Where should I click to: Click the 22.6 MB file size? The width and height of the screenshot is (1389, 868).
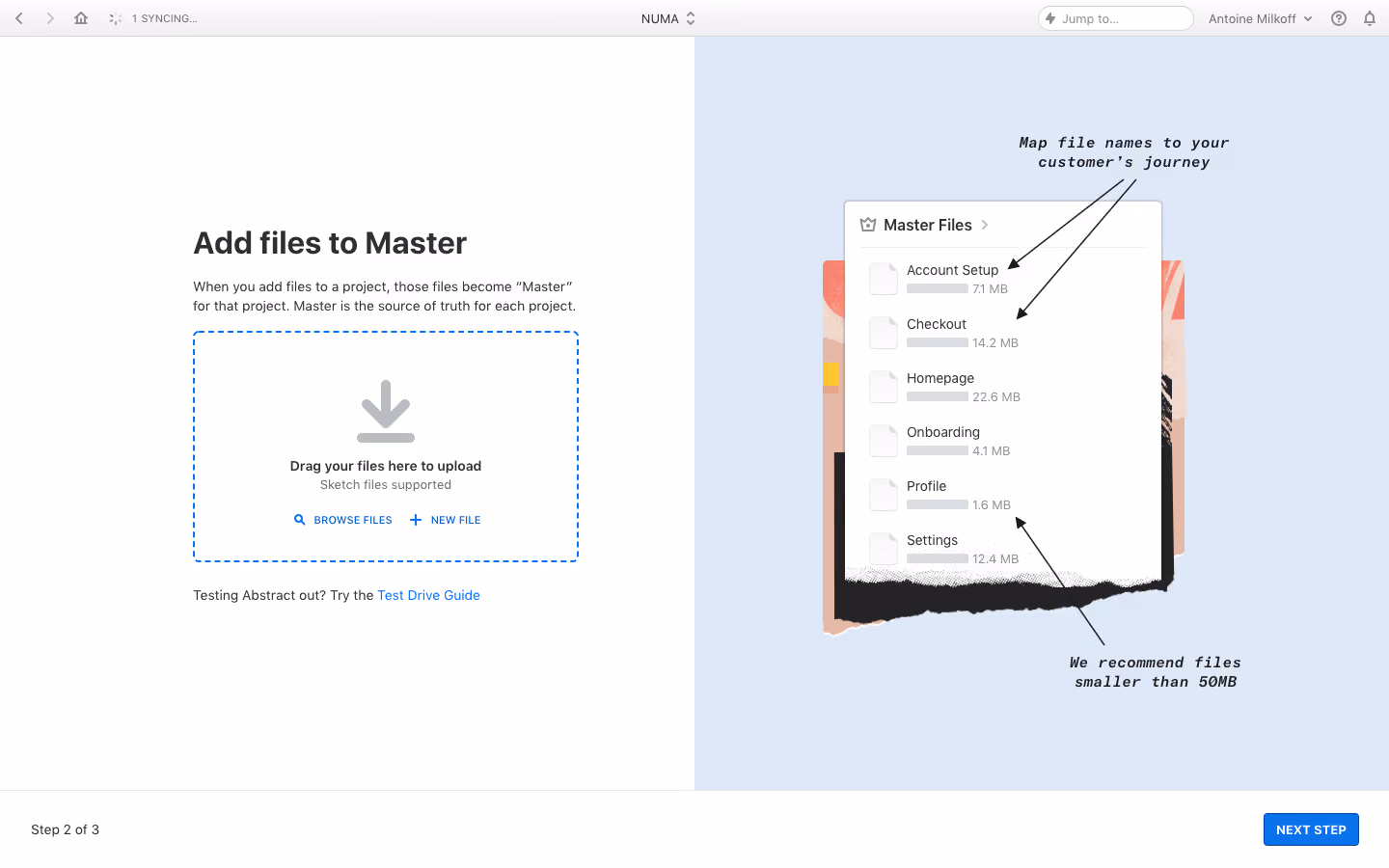pos(996,396)
